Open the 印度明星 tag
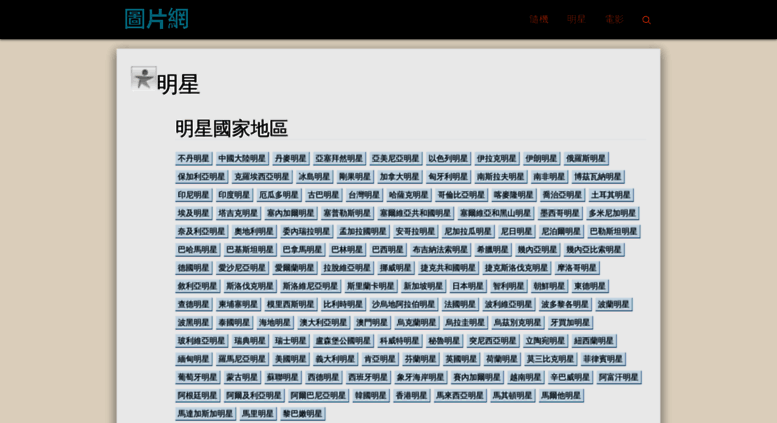777x423 pixels. tap(234, 195)
